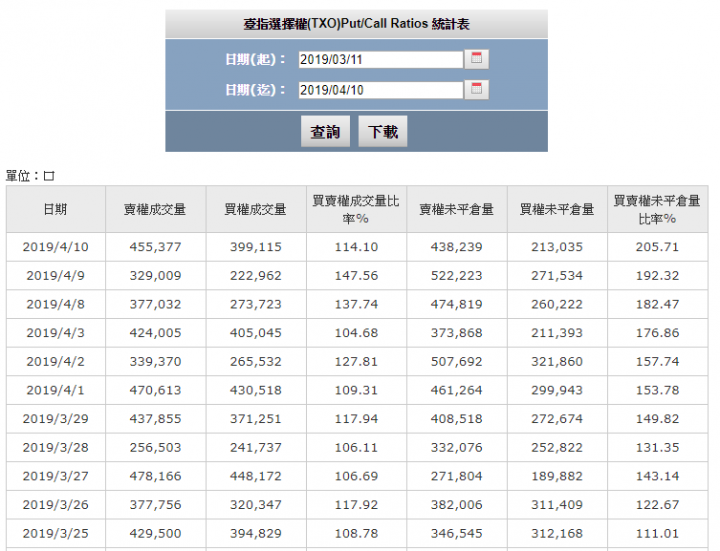The width and height of the screenshot is (720, 551).
Task: Select the 賣權未平倉量 column header
Action: [x=456, y=209]
